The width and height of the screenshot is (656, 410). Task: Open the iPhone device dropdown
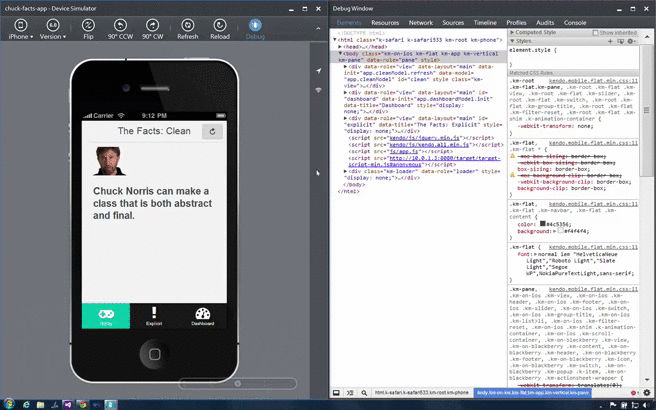[x=20, y=29]
